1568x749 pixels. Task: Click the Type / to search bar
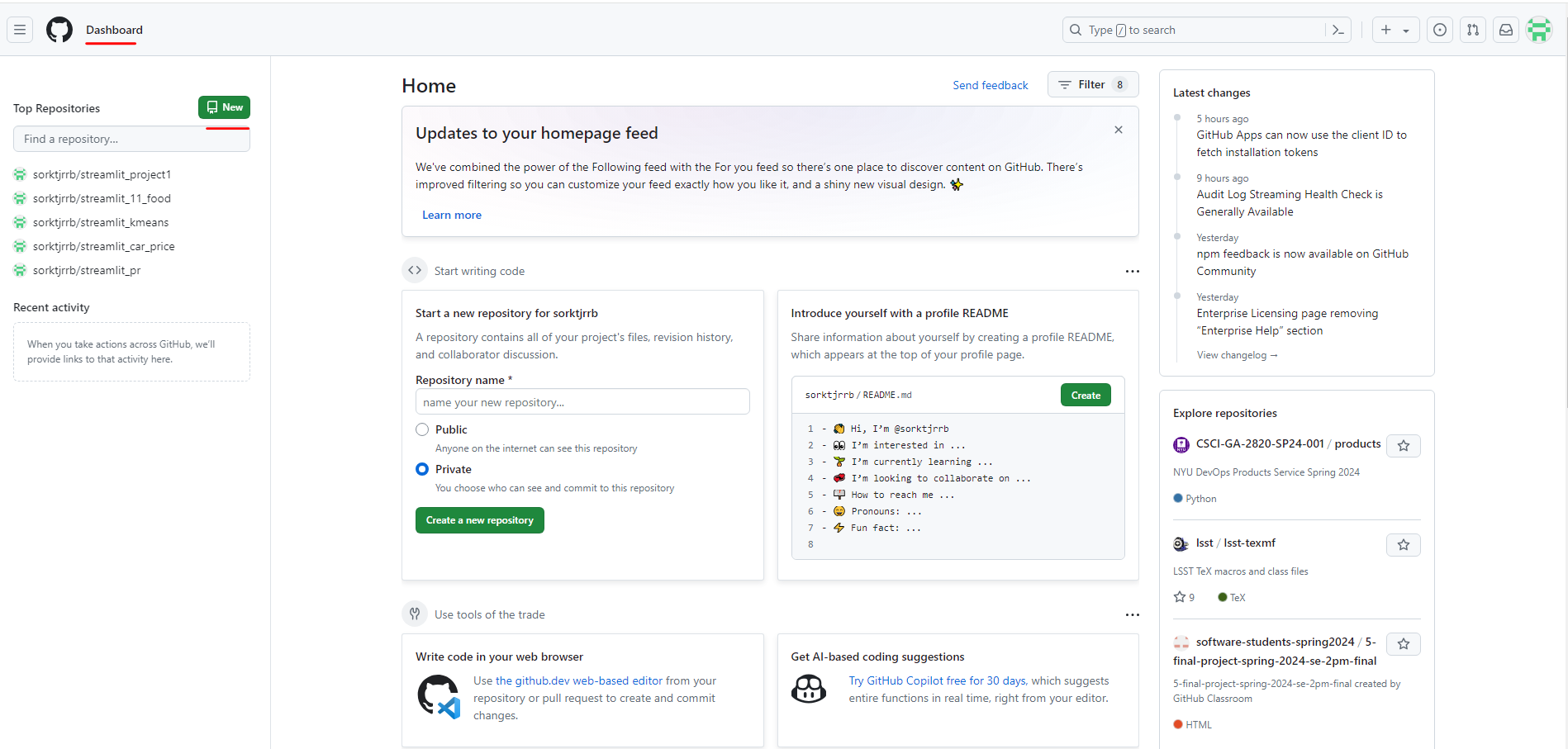click(x=1194, y=30)
